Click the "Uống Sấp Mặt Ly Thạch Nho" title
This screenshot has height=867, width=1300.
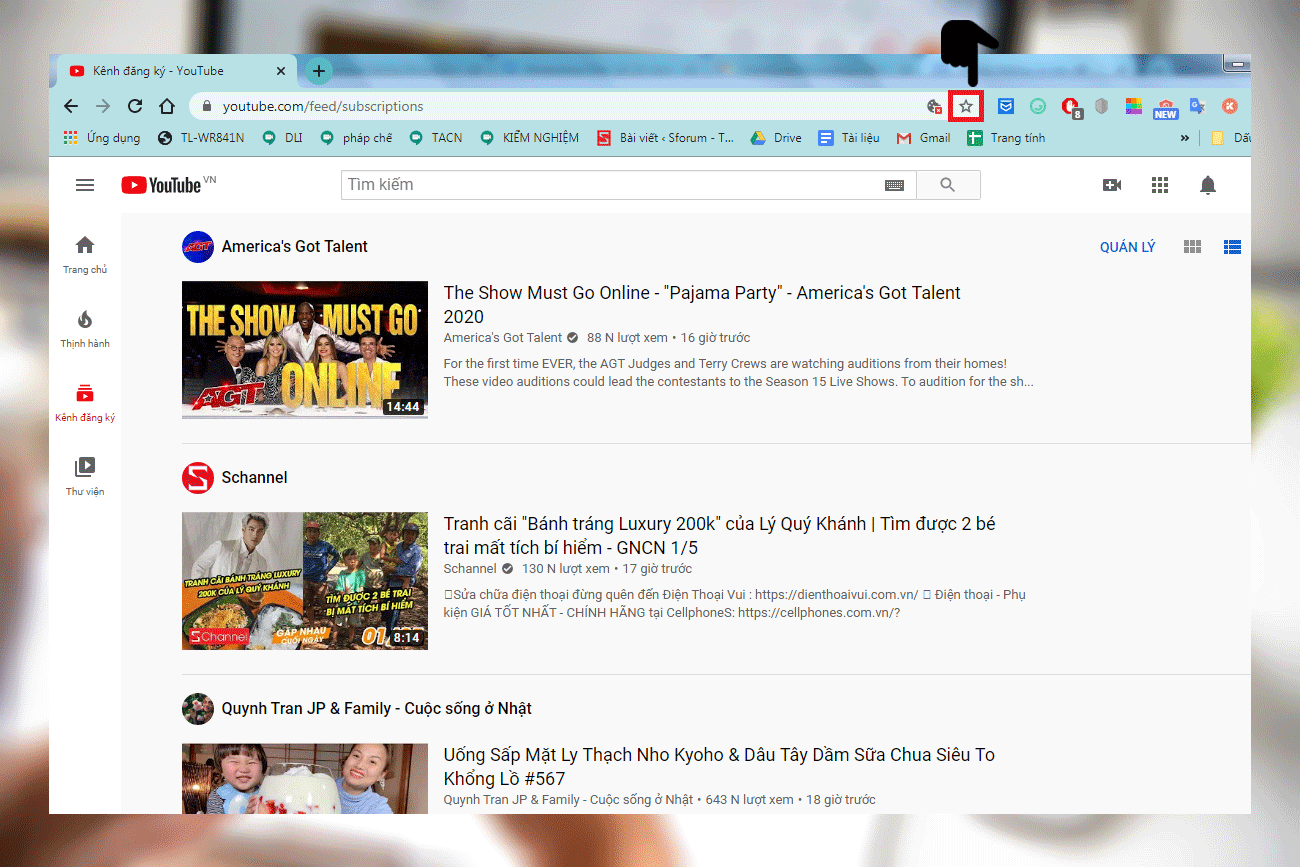(x=719, y=767)
